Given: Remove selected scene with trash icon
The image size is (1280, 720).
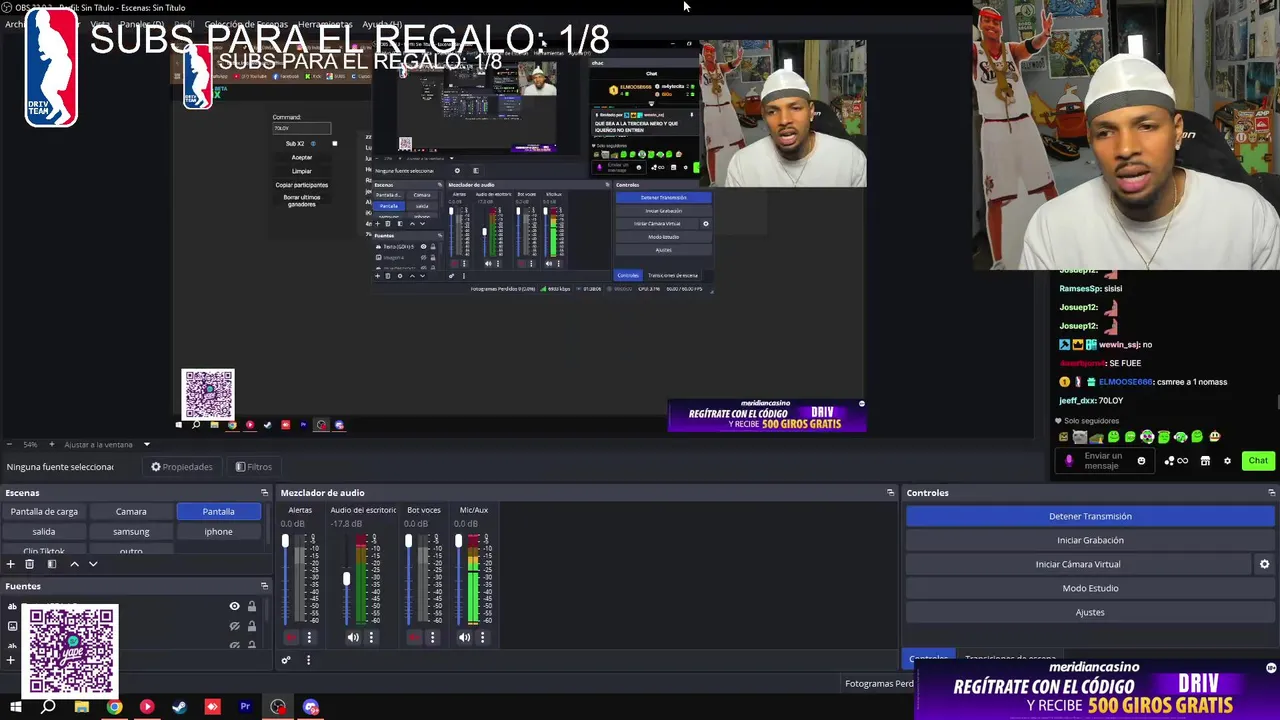Looking at the screenshot, I should [x=29, y=564].
